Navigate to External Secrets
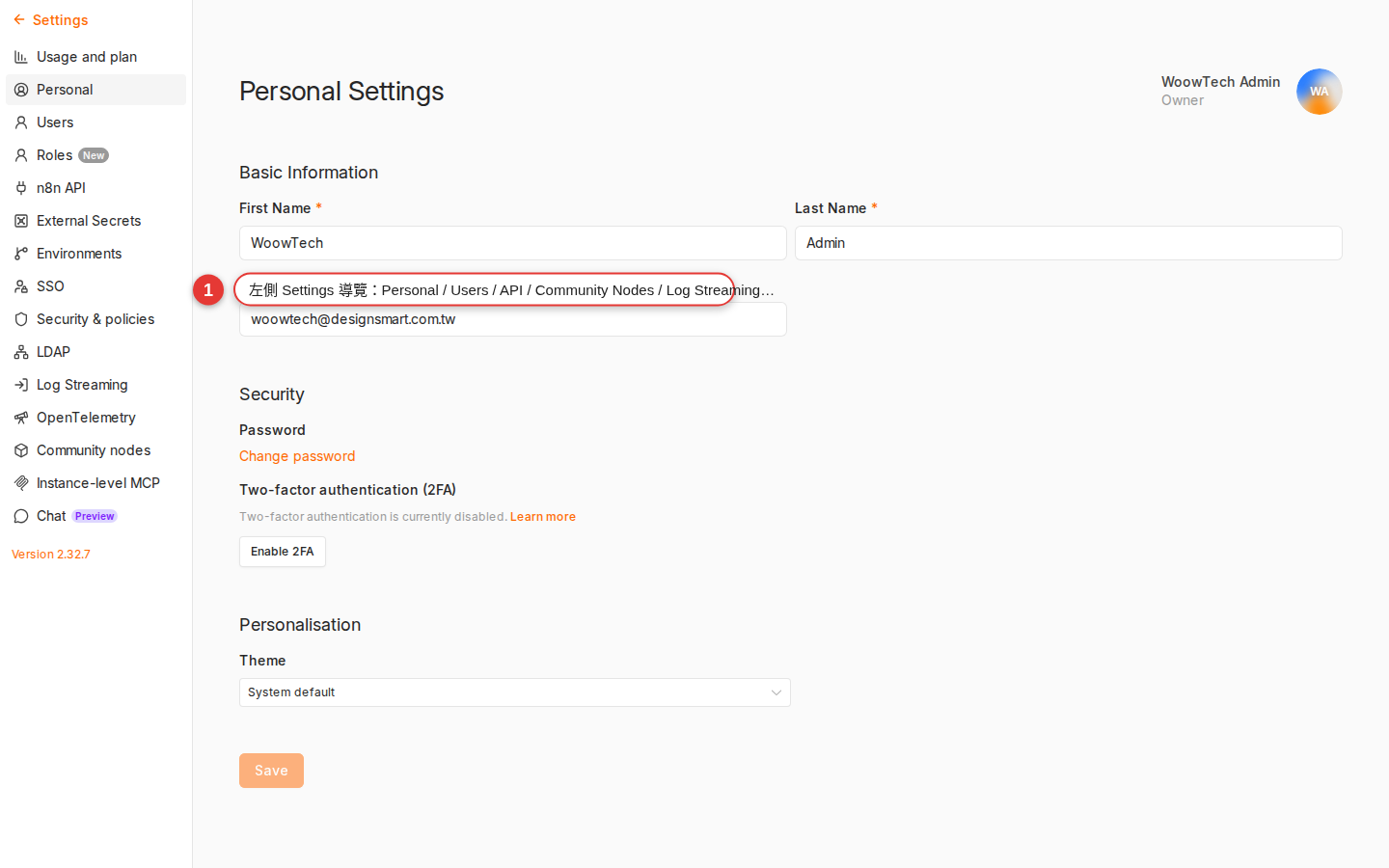 [95, 221]
